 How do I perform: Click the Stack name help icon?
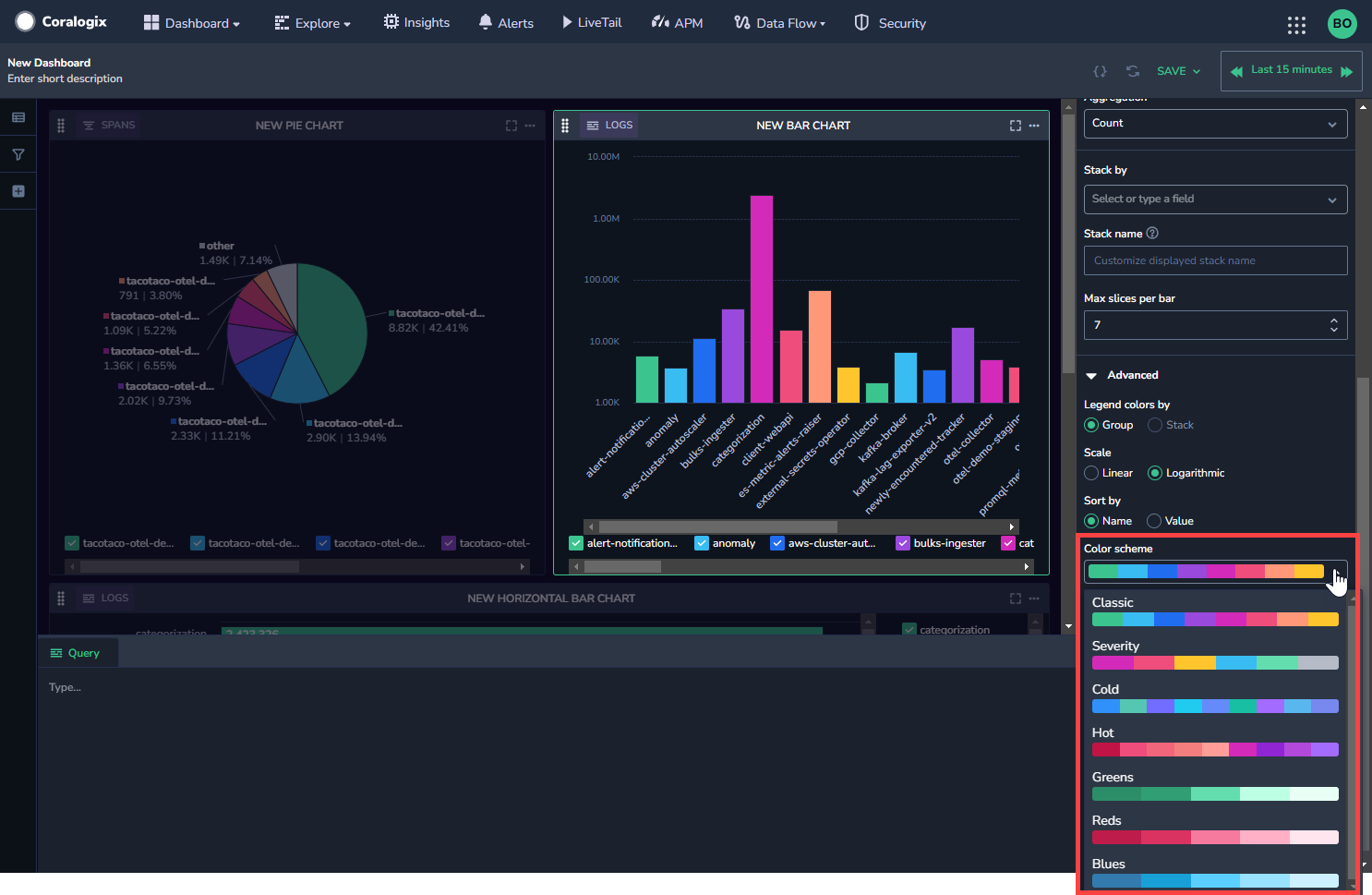(1152, 234)
